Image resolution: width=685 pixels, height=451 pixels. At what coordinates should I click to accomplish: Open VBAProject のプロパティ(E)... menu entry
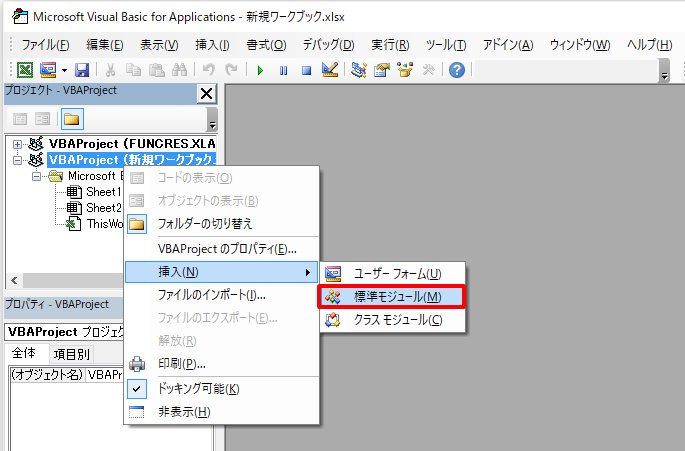point(222,249)
